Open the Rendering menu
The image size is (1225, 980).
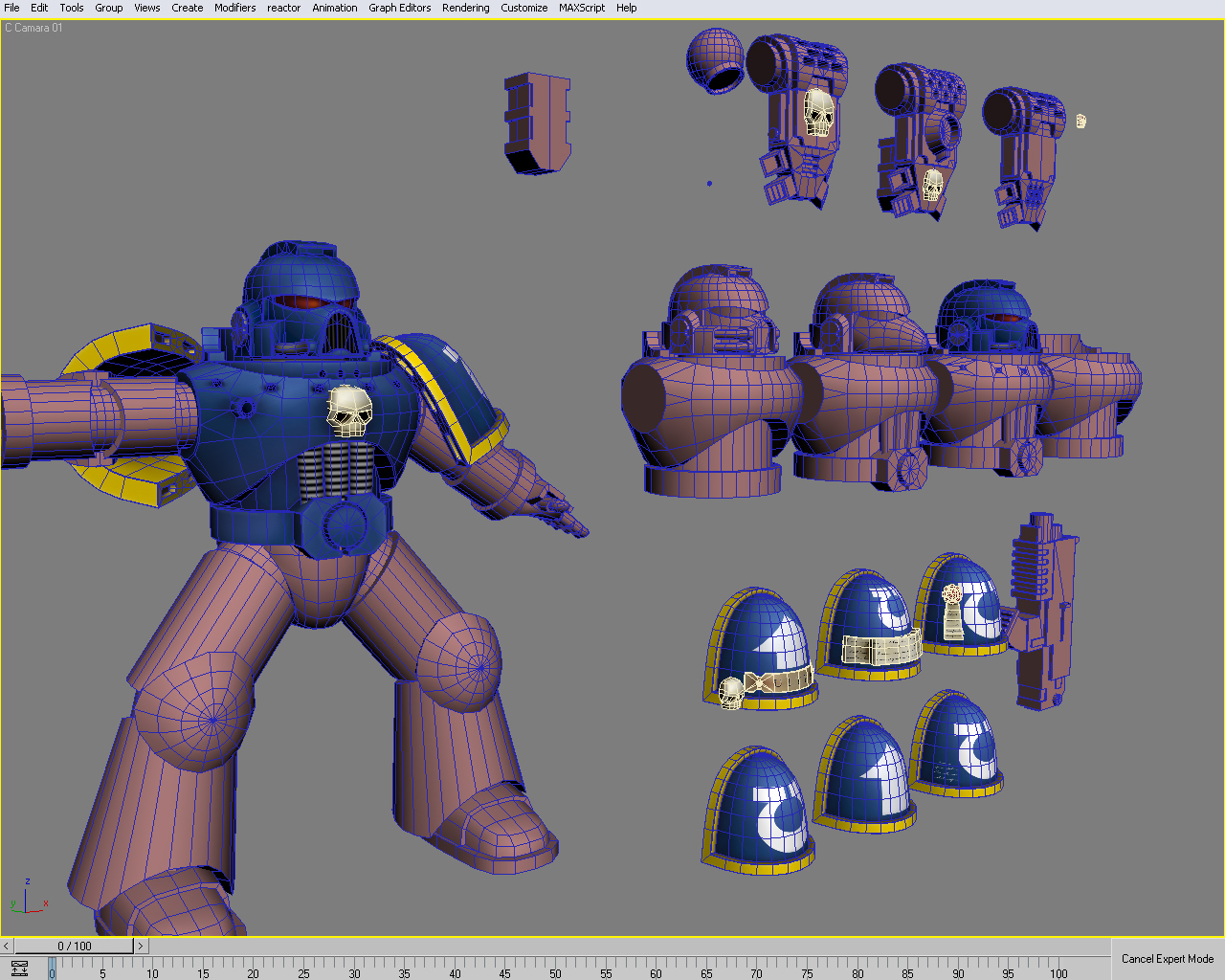click(466, 8)
